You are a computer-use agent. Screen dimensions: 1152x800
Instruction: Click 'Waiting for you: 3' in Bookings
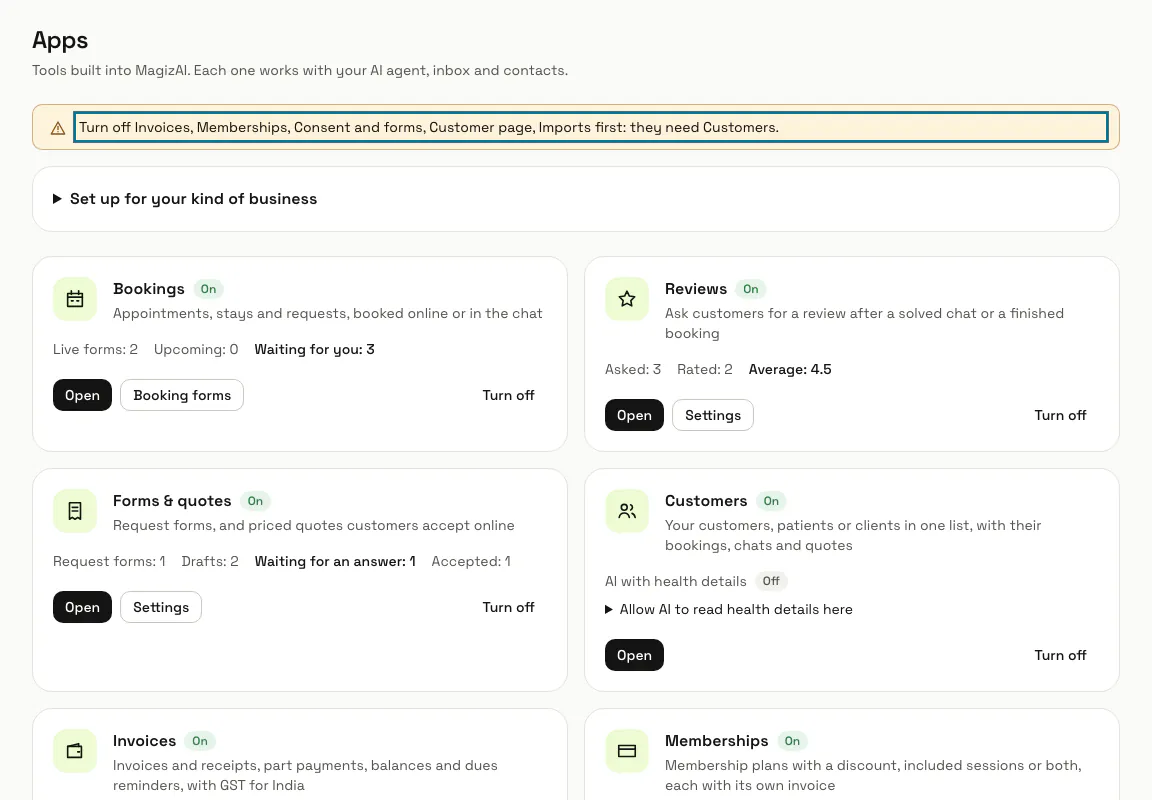pyautogui.click(x=314, y=350)
